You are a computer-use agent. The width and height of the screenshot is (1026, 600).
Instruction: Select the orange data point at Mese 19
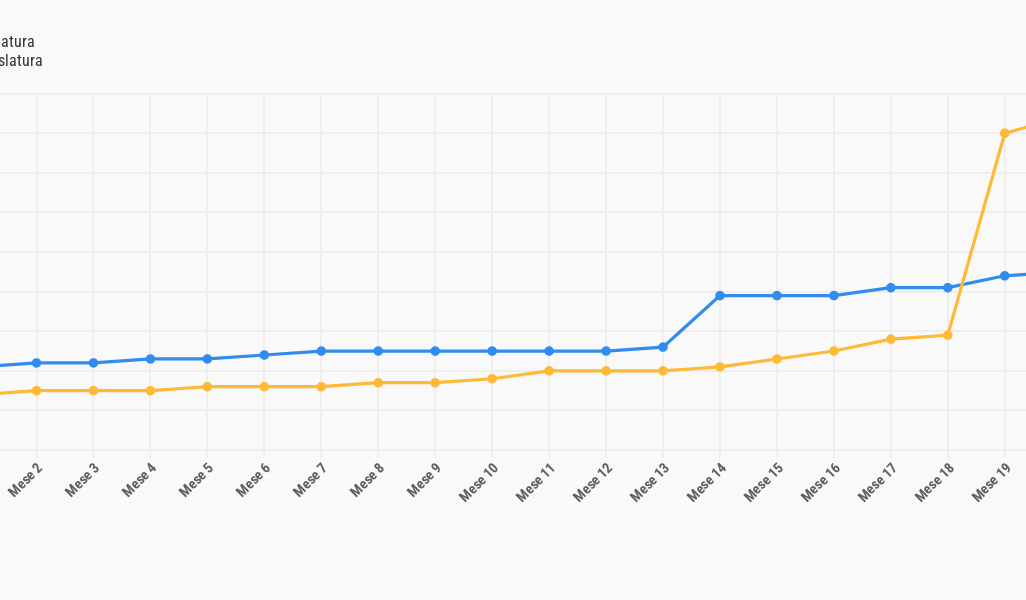1004,133
